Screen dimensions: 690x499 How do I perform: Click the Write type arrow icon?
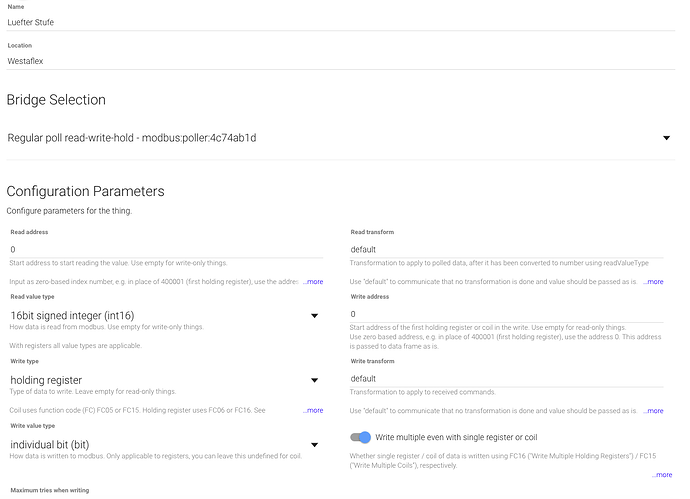(314, 379)
